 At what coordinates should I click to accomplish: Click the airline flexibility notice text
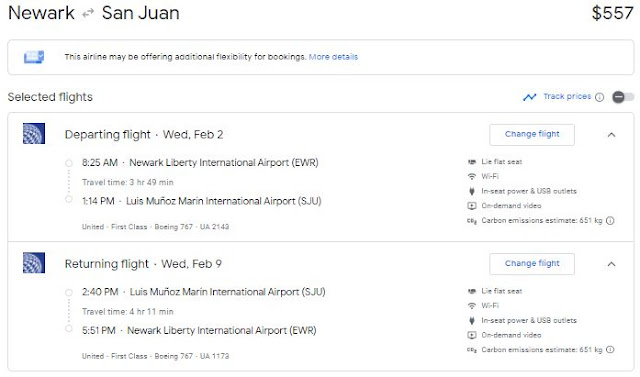point(185,57)
